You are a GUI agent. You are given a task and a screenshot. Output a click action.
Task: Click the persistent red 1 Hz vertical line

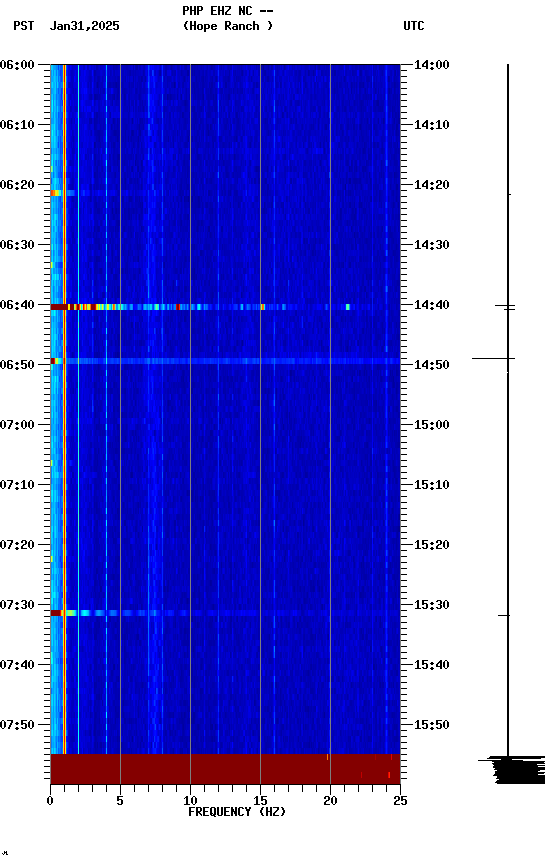[x=64, y=409]
